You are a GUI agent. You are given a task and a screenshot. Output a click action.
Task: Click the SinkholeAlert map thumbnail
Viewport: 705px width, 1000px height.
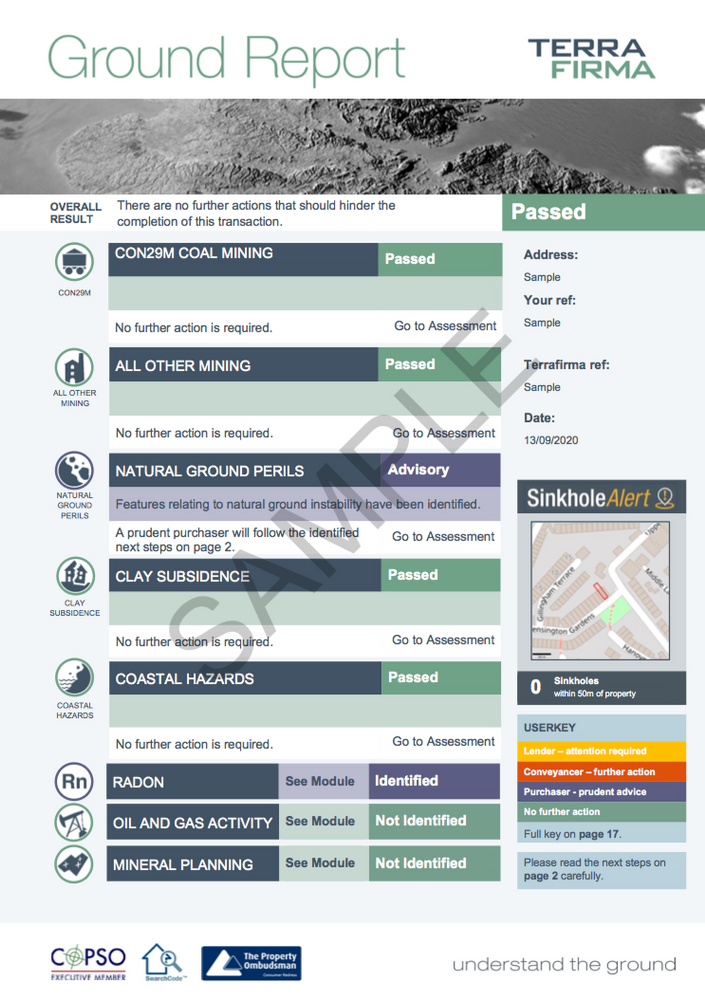(x=601, y=591)
